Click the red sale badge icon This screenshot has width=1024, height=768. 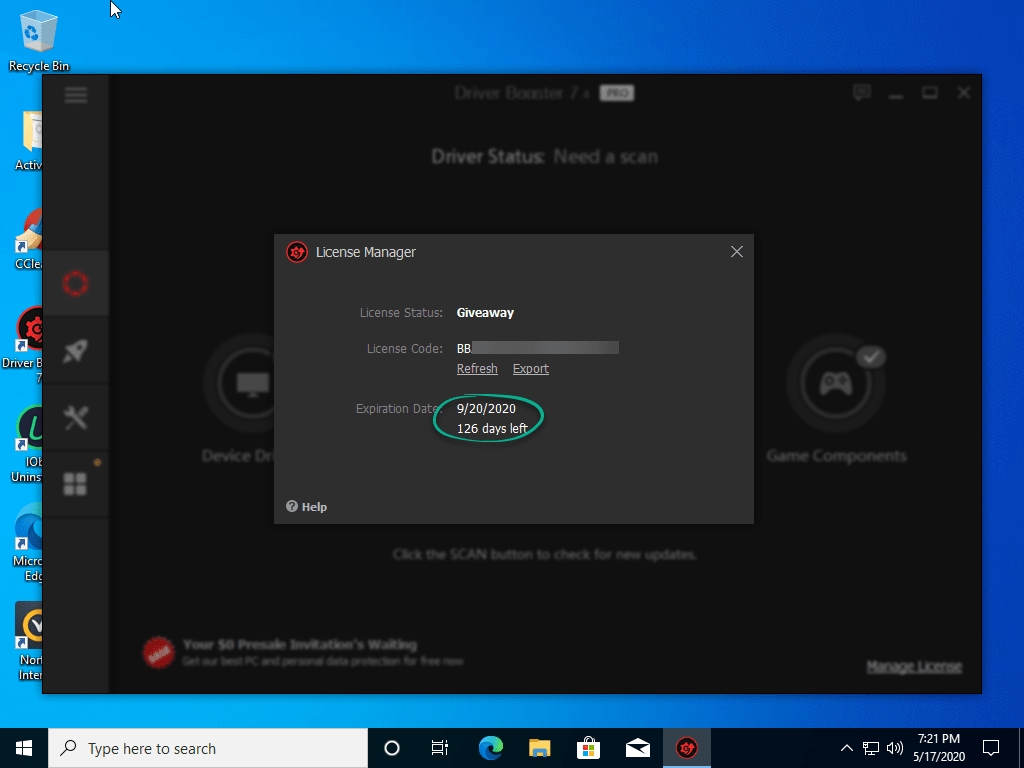pos(159,652)
